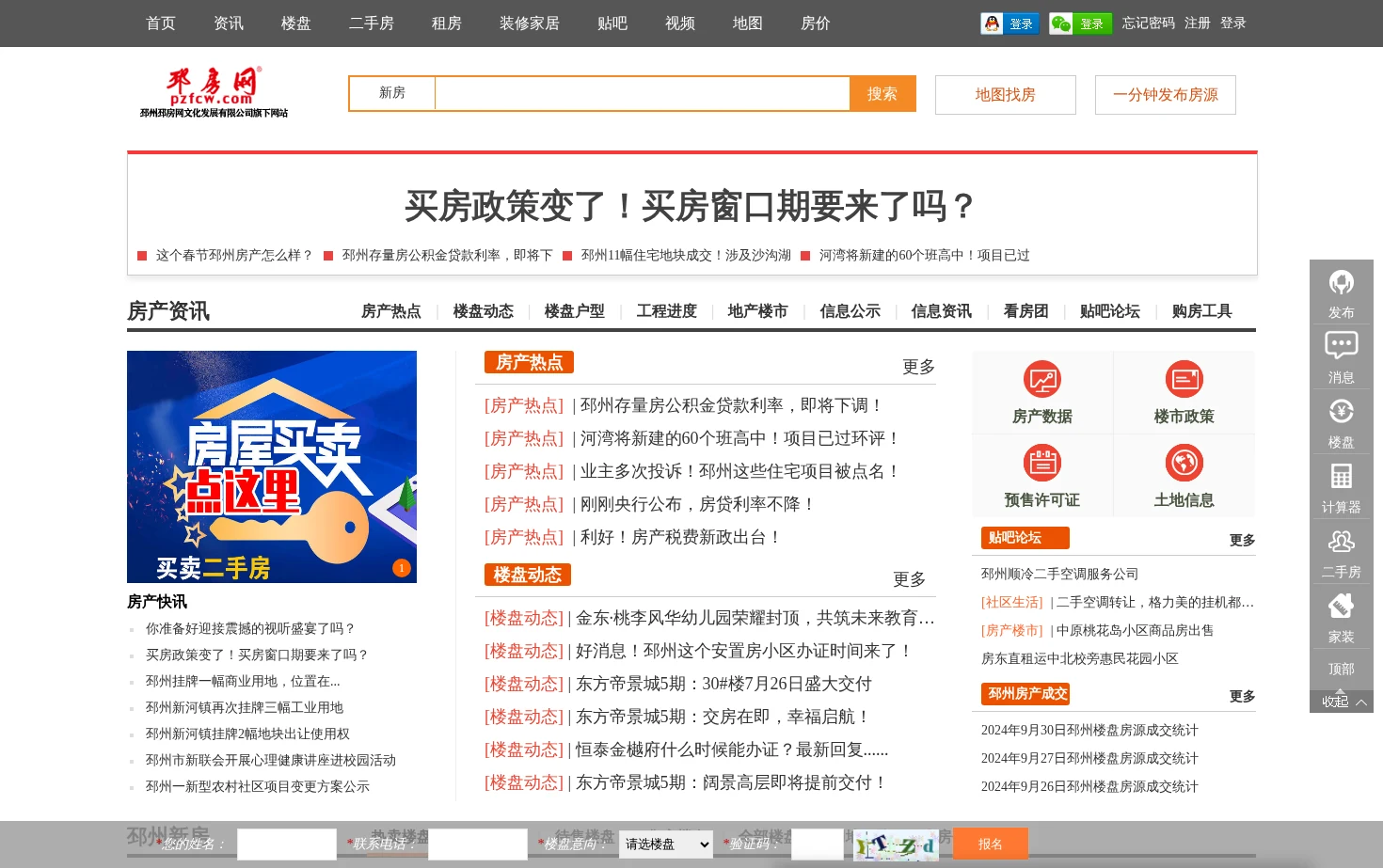Open the 房产数据 icon

[x=1042, y=379]
